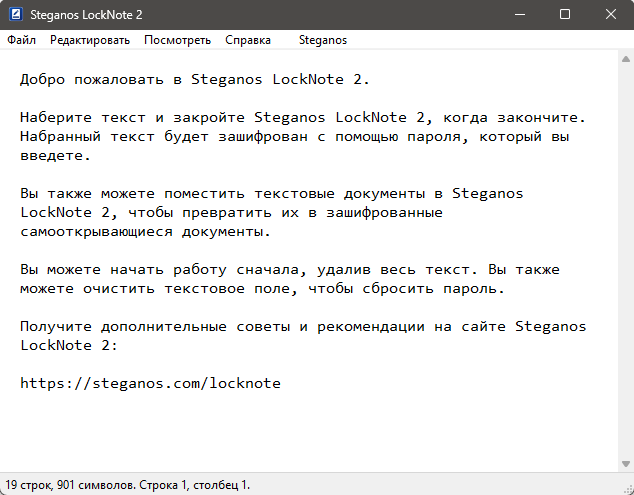Place cursor in line starting 'Вы также можете поместить'
Image resolution: width=634 pixels, height=495 pixels.
coord(272,193)
